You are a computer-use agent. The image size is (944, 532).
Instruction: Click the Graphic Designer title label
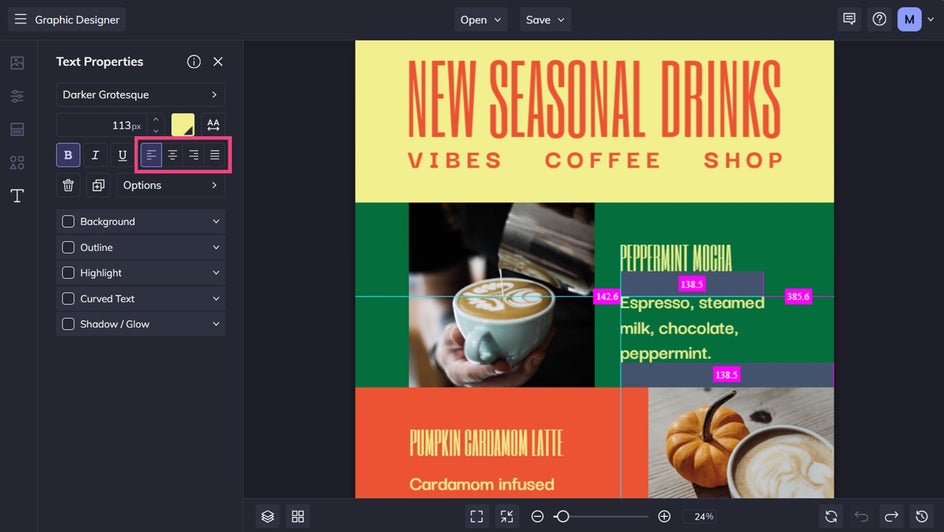77,20
